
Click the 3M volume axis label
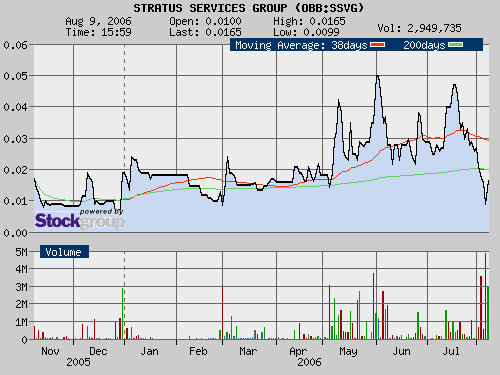(x=21, y=287)
